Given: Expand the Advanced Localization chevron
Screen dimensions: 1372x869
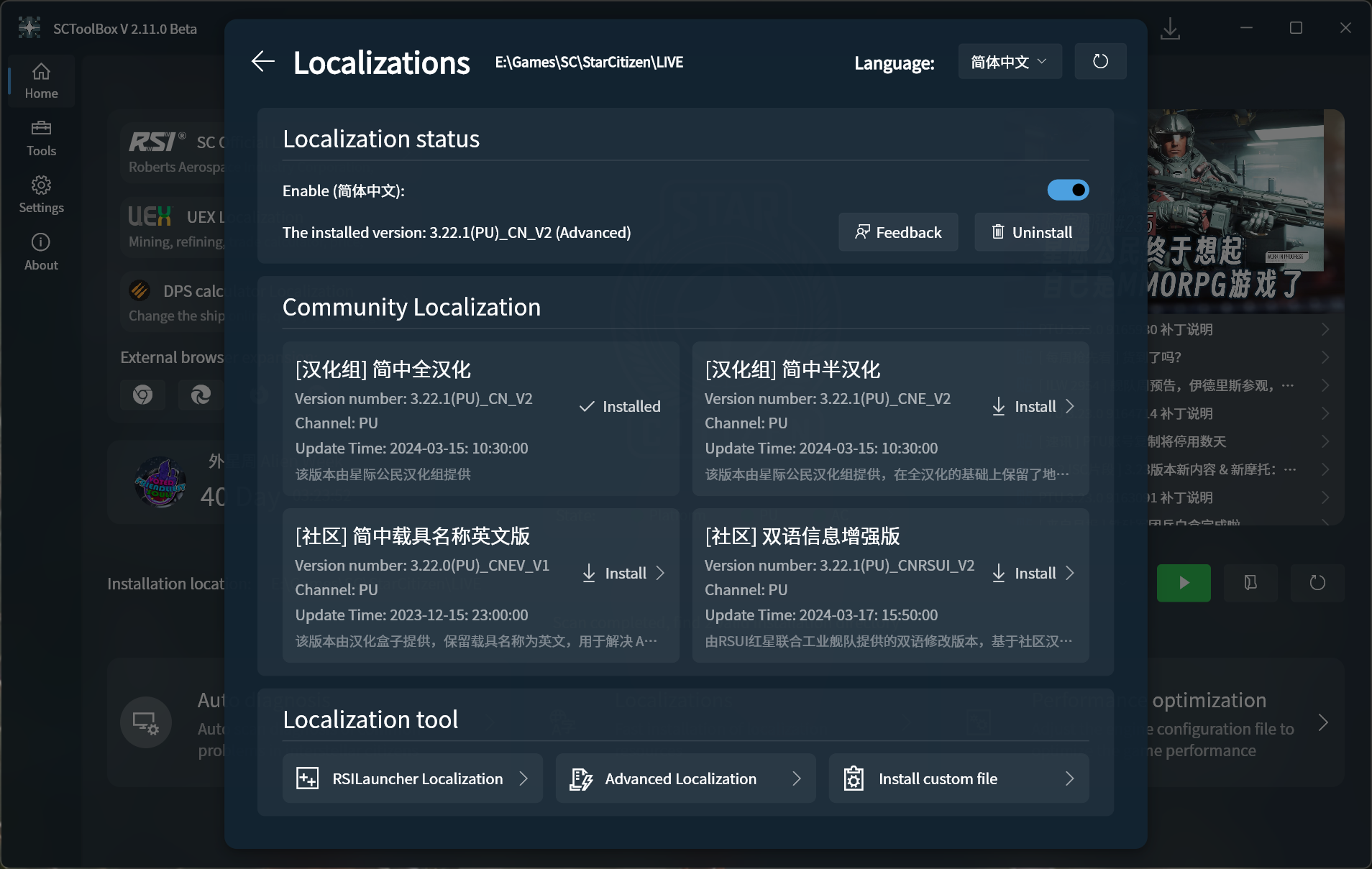Looking at the screenshot, I should (796, 778).
